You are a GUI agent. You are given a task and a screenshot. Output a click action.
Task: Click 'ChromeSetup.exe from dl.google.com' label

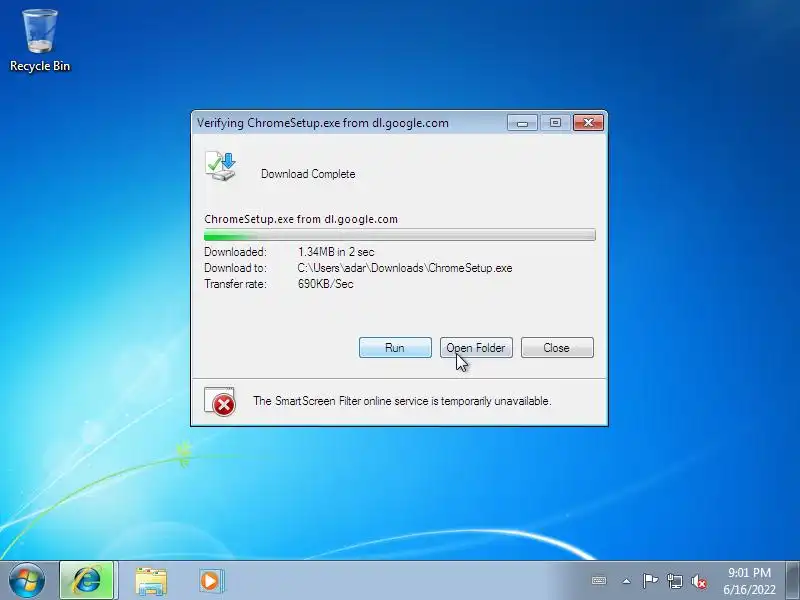click(301, 219)
